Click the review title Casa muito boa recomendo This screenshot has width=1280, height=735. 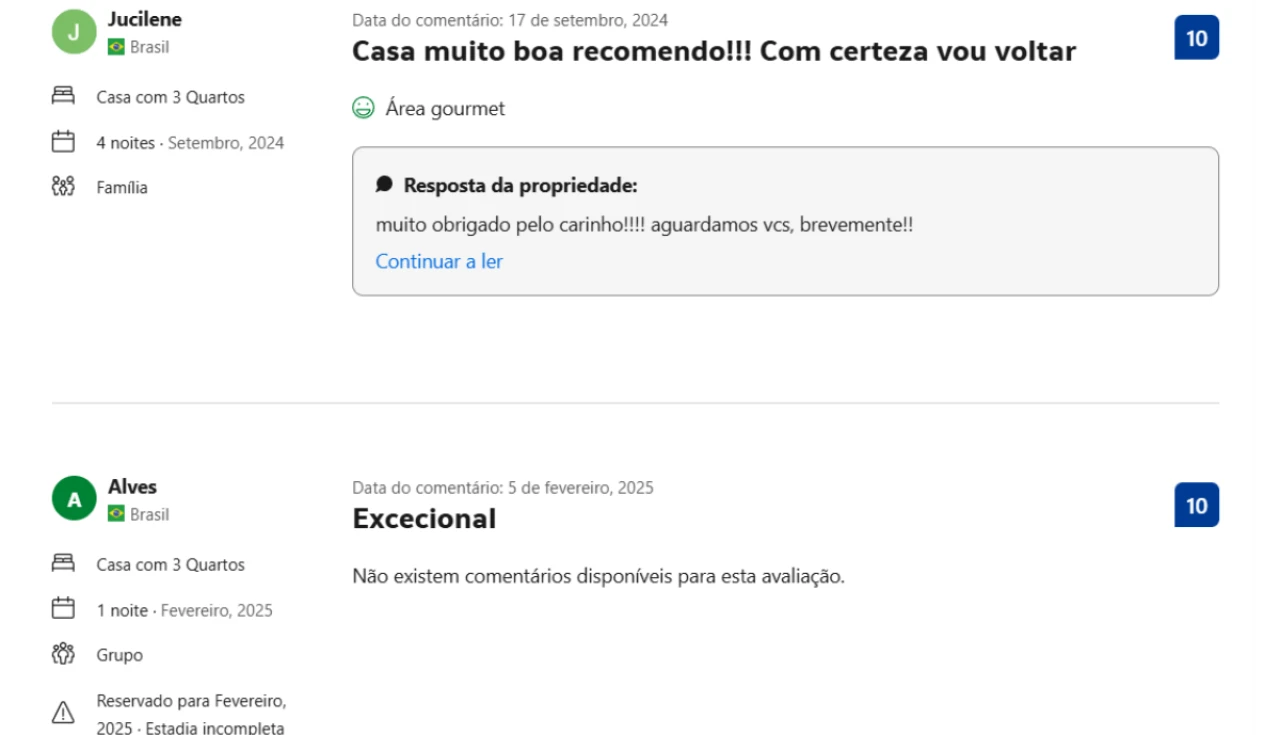point(713,51)
